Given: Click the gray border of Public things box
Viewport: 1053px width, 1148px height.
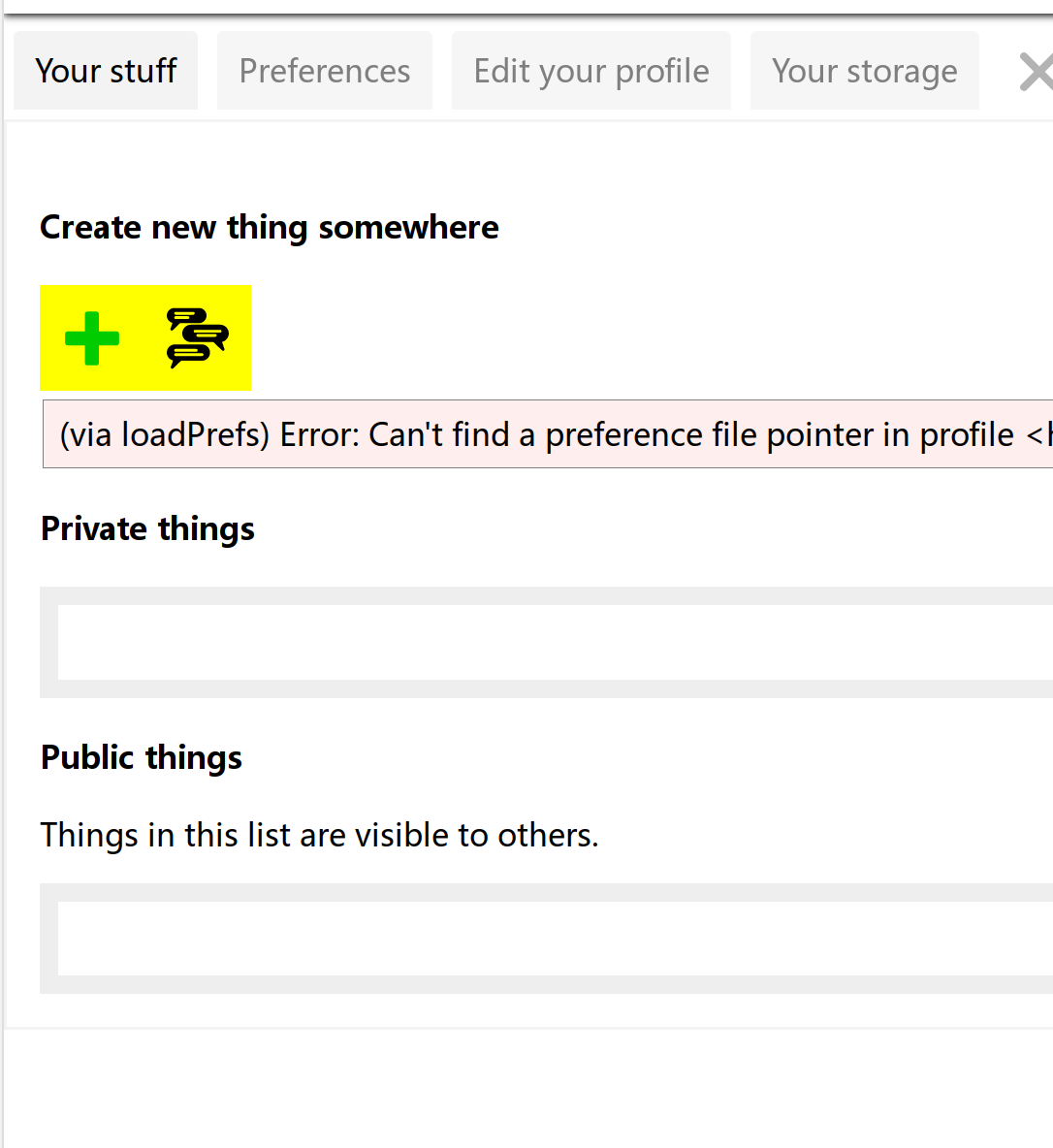Looking at the screenshot, I should [48, 939].
